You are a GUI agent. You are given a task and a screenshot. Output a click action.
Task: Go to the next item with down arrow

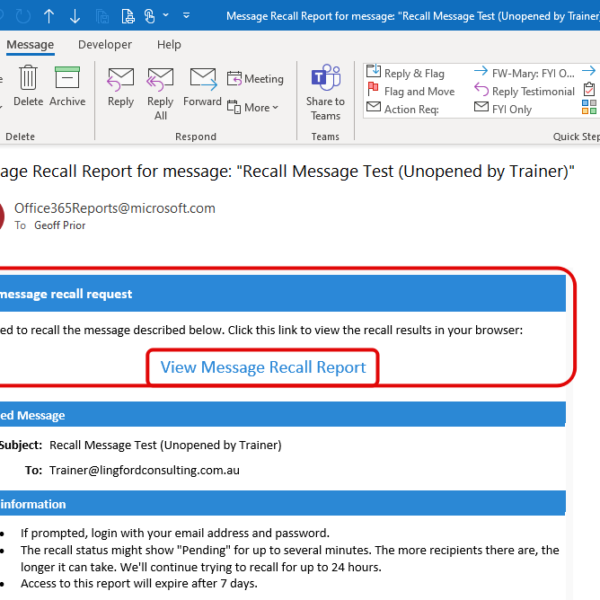[75, 16]
